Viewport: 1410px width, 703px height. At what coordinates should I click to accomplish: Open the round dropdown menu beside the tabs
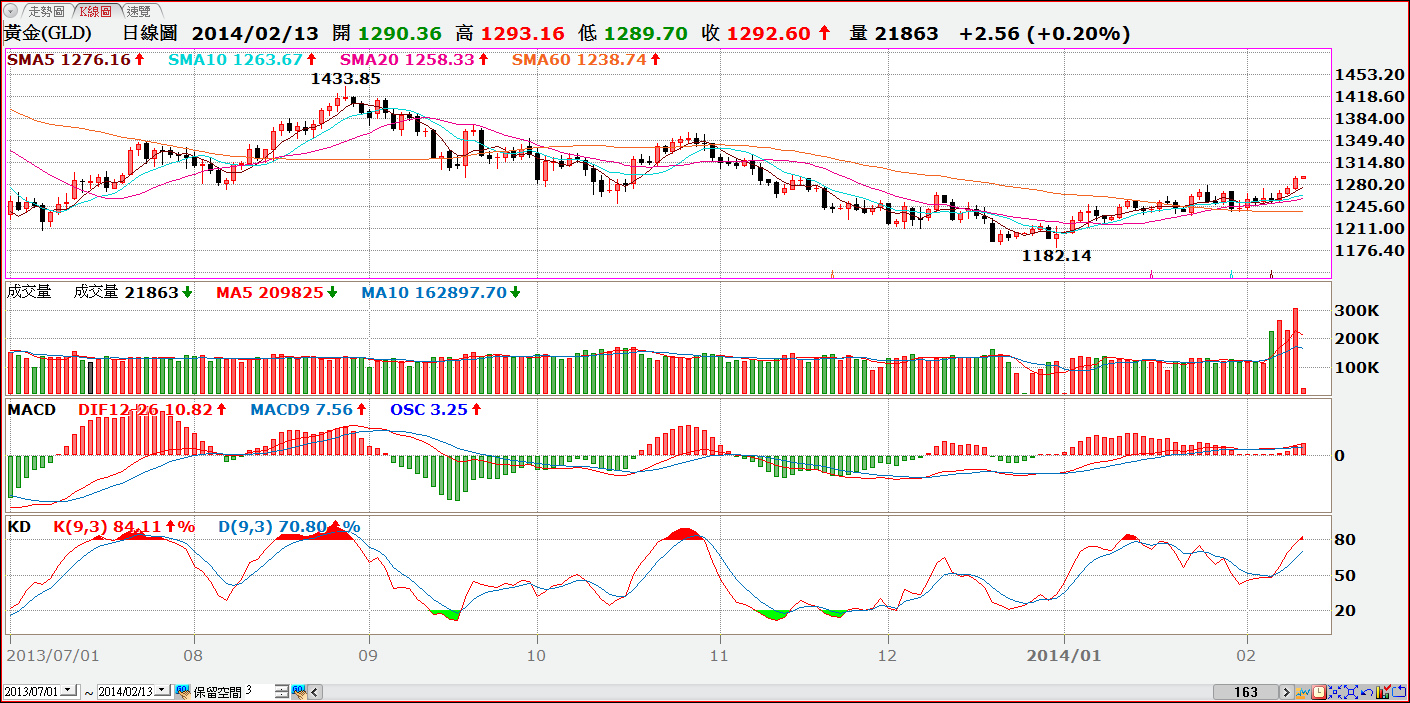tap(11, 10)
